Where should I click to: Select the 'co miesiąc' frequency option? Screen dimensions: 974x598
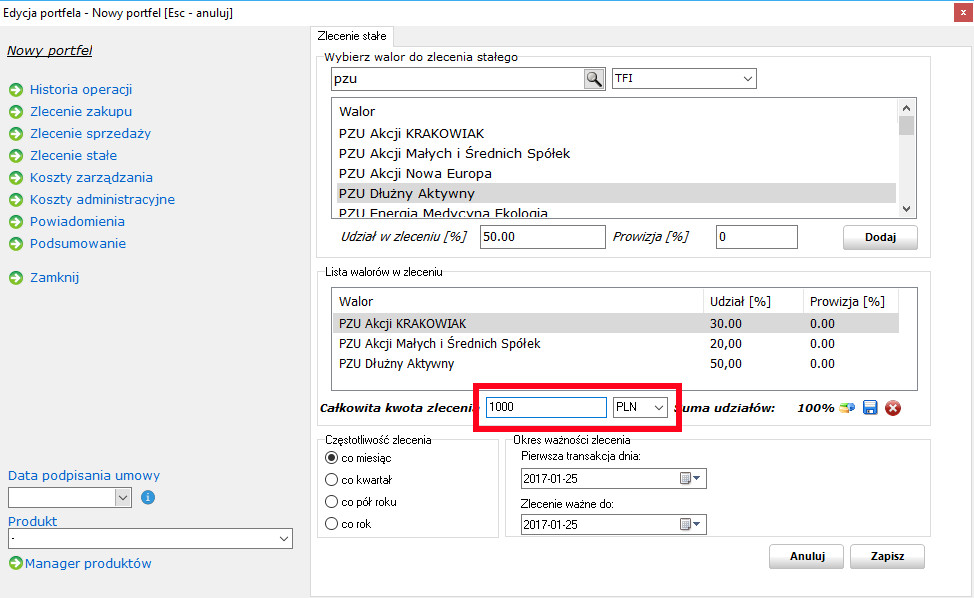click(x=332, y=457)
